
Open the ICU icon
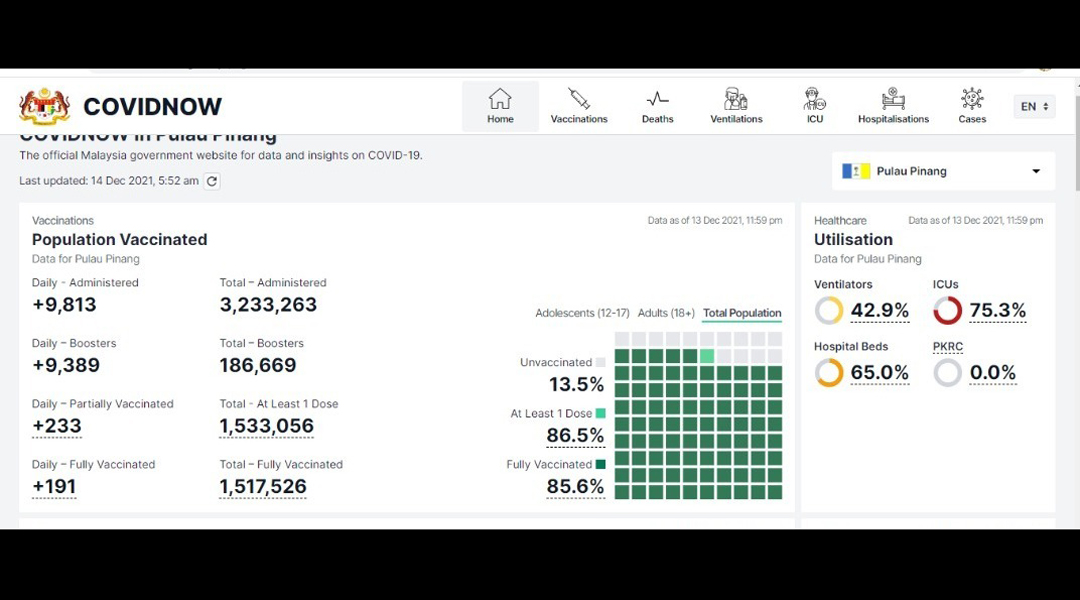[x=815, y=99]
